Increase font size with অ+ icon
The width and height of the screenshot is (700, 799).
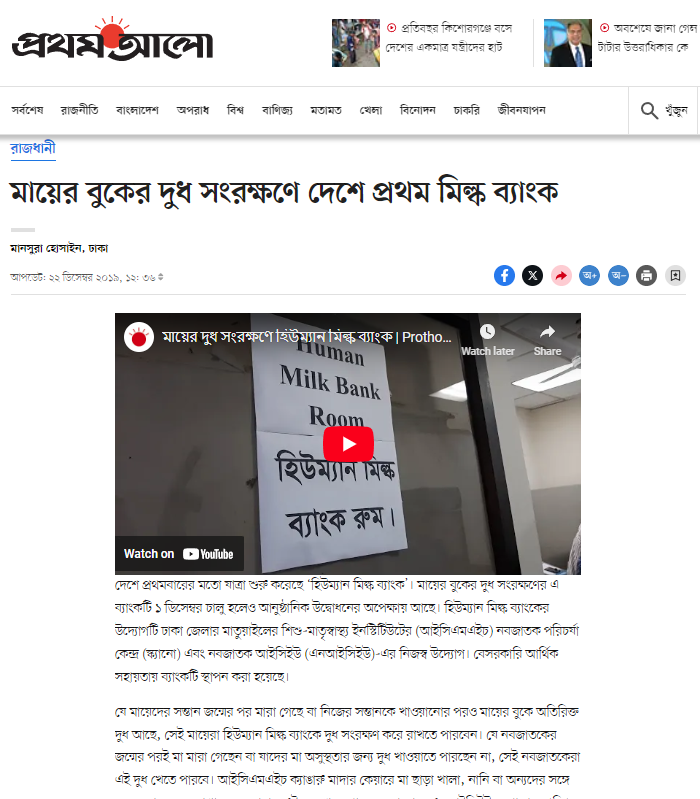point(589,276)
